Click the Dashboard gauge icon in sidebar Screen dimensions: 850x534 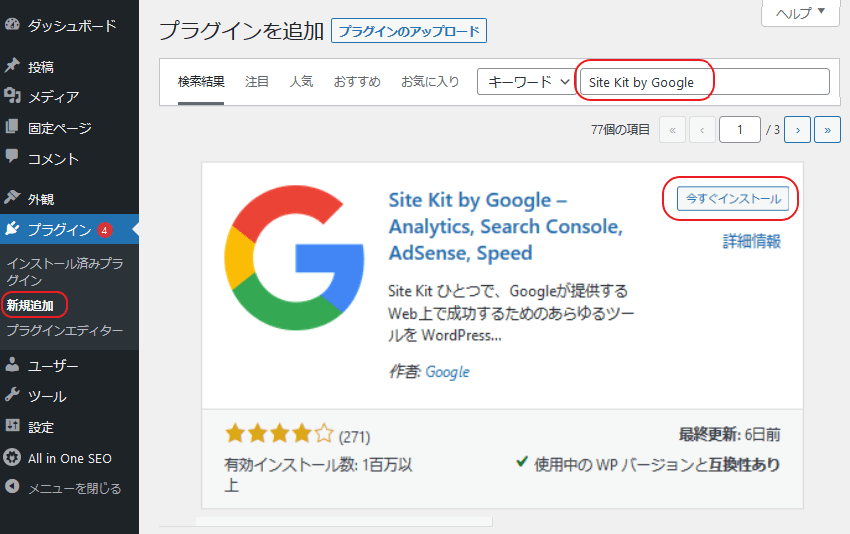click(x=12, y=25)
